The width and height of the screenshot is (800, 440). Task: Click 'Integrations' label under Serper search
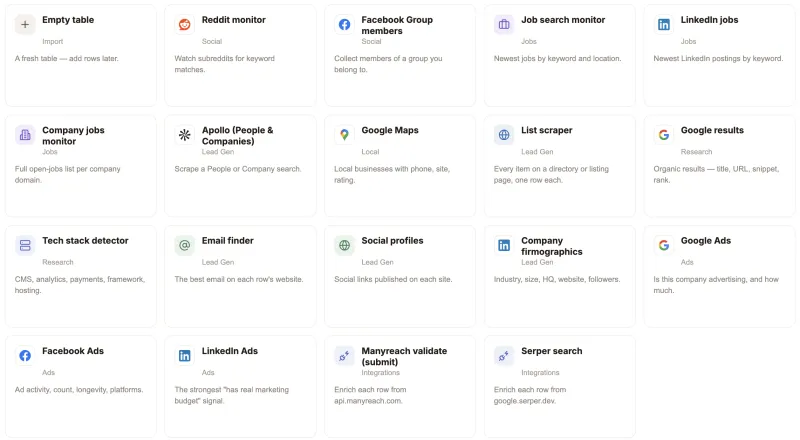(x=540, y=373)
